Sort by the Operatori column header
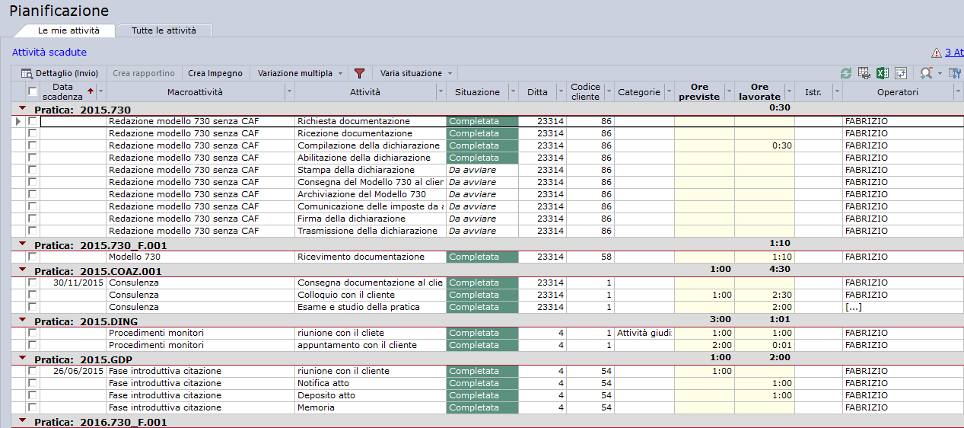The width and height of the screenshot is (964, 428). tap(898, 92)
